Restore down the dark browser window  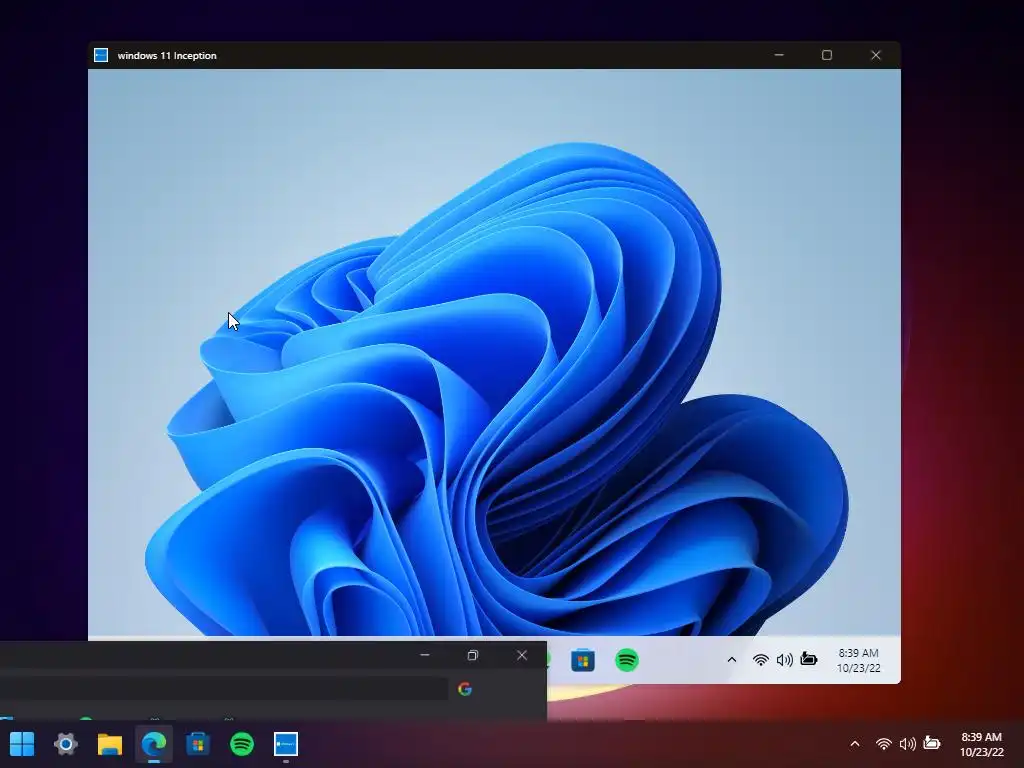point(473,655)
